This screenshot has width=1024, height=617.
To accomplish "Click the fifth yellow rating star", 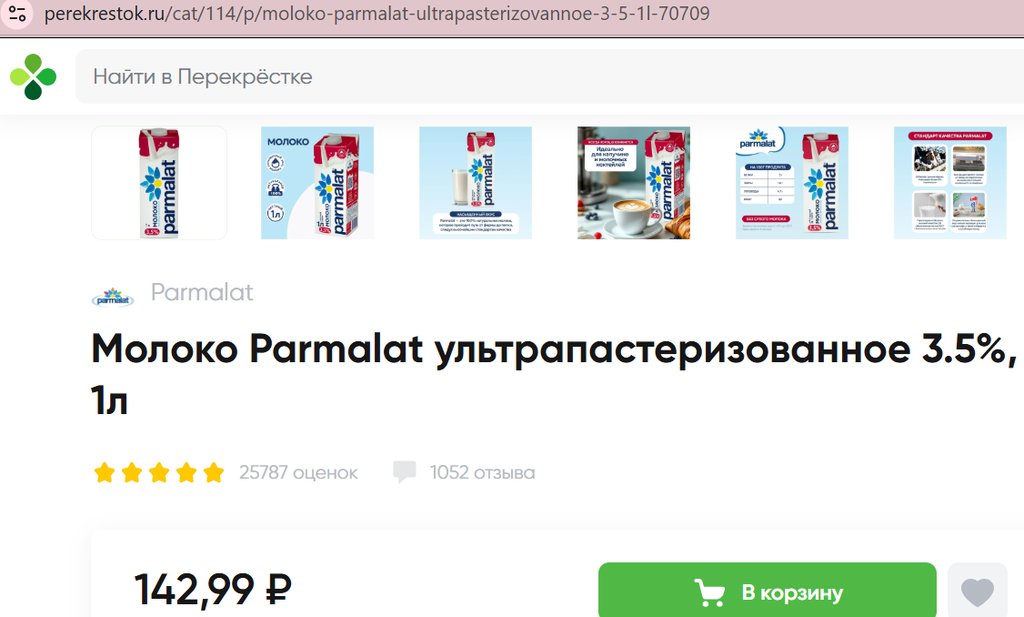I will 214,472.
